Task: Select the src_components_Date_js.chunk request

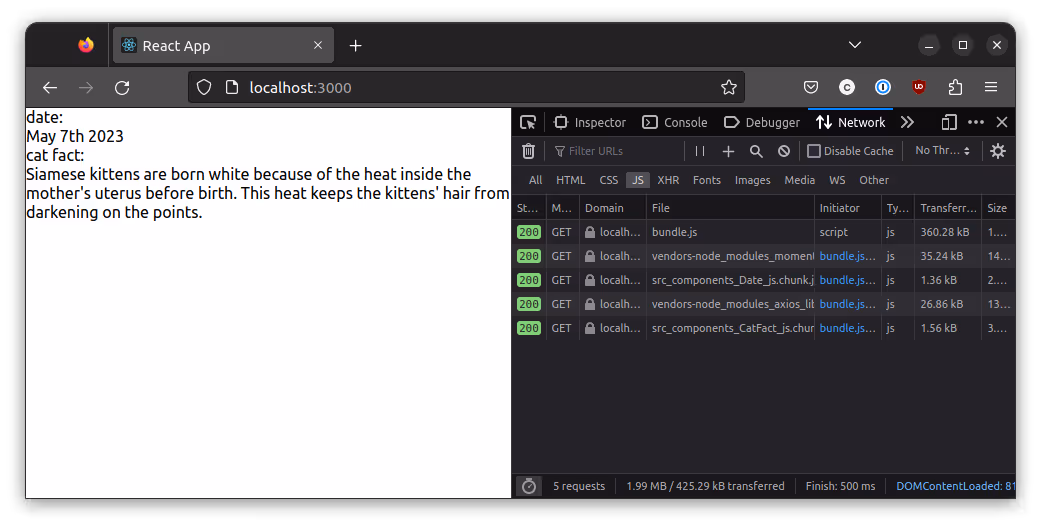Action: point(763,280)
